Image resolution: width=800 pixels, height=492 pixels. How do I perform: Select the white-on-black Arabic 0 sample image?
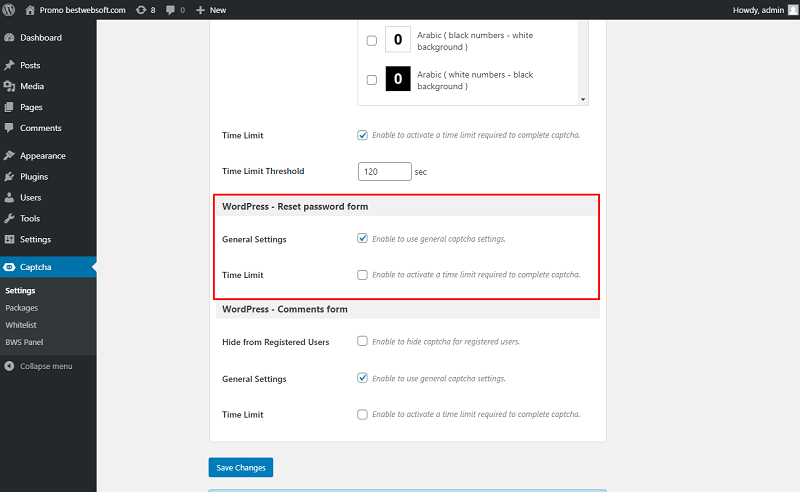tap(398, 79)
